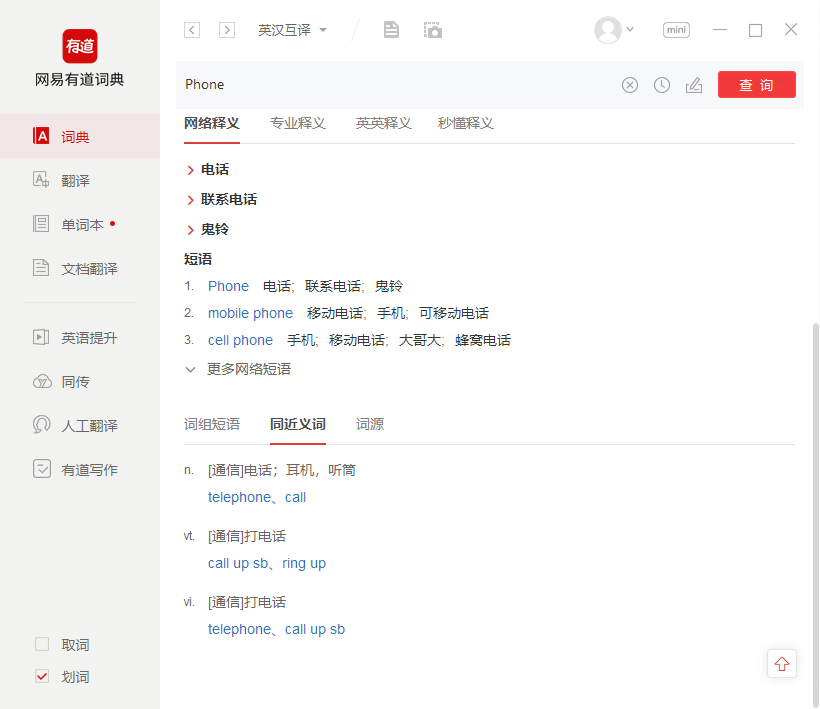
Task: Open the 截图翻译 camera icon in toolbar
Action: tap(432, 29)
